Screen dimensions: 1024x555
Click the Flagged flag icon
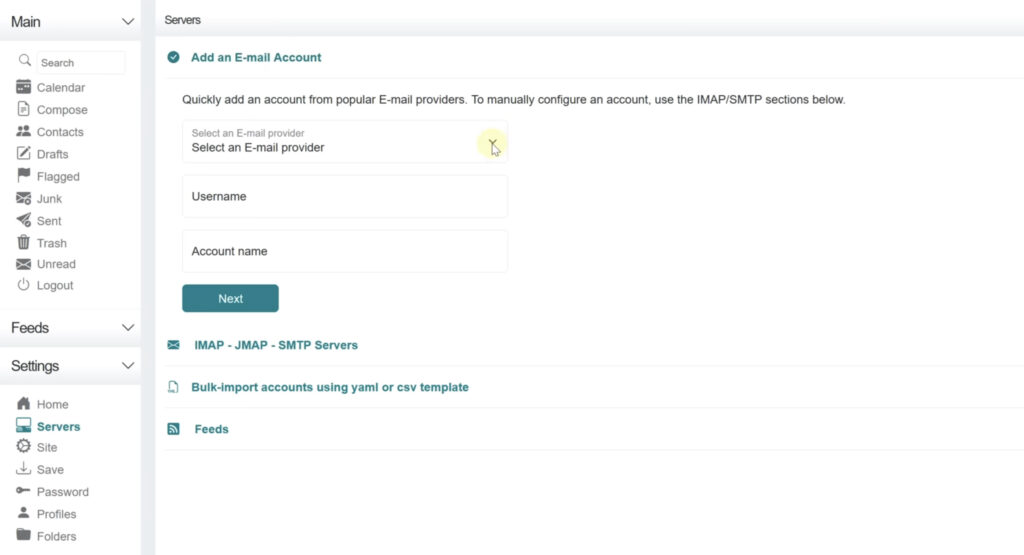click(x=24, y=175)
